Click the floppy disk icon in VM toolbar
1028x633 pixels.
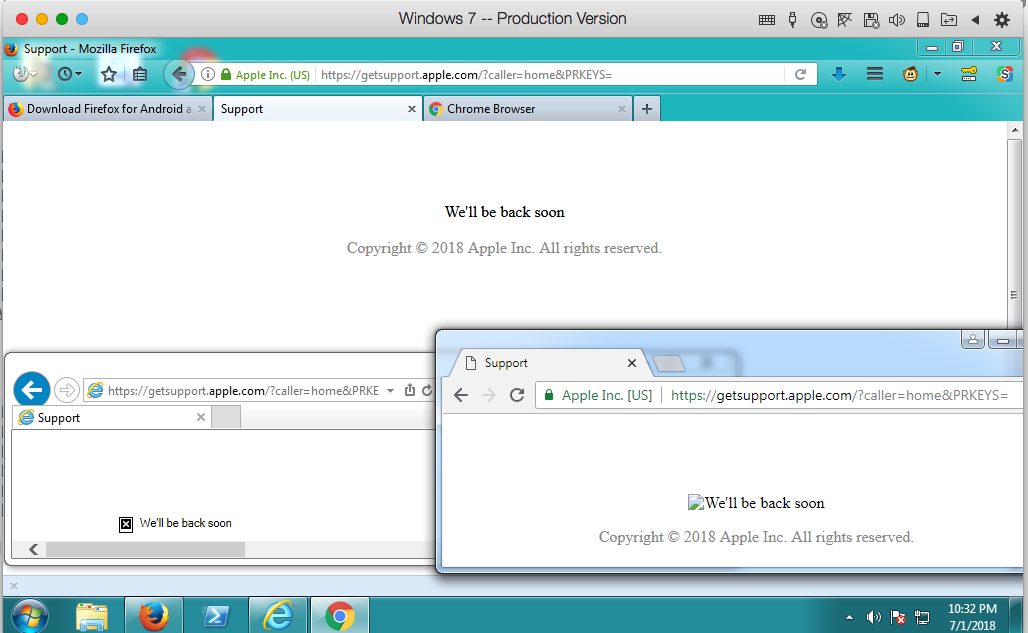coord(871,20)
